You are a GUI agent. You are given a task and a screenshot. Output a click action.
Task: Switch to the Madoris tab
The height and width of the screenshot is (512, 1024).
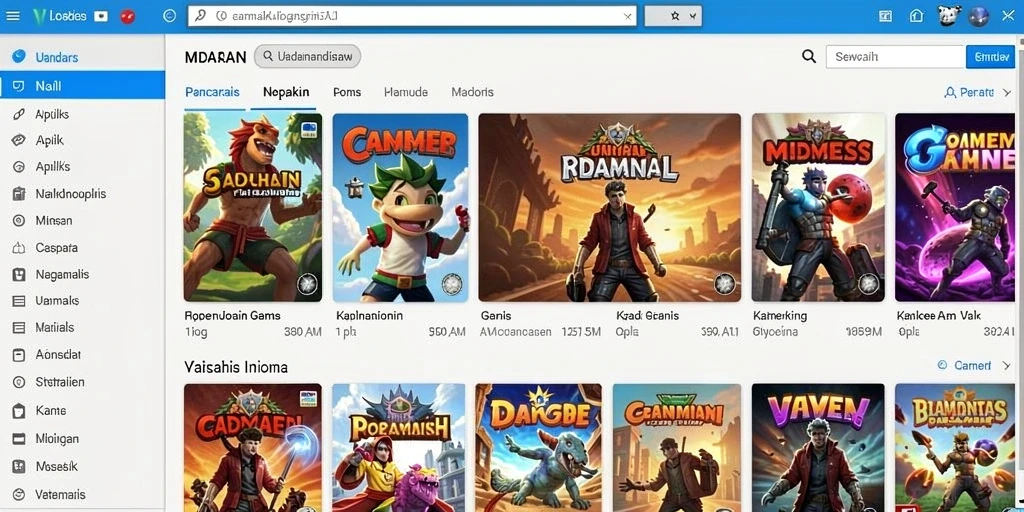tap(472, 92)
